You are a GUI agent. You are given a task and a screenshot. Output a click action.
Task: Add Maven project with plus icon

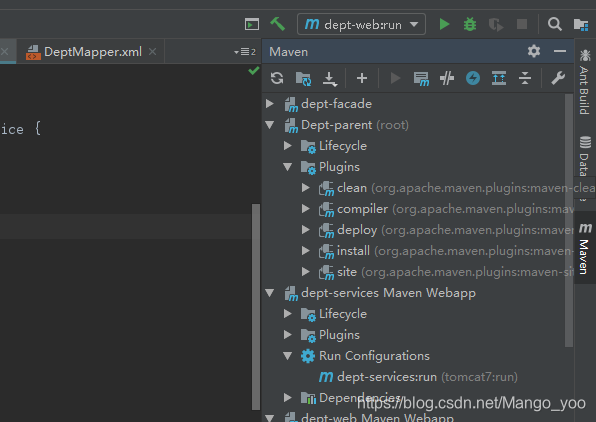pos(362,78)
